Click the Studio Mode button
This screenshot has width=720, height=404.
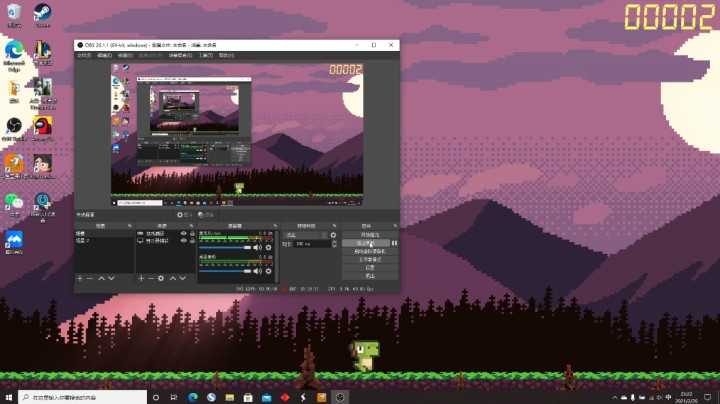370,259
